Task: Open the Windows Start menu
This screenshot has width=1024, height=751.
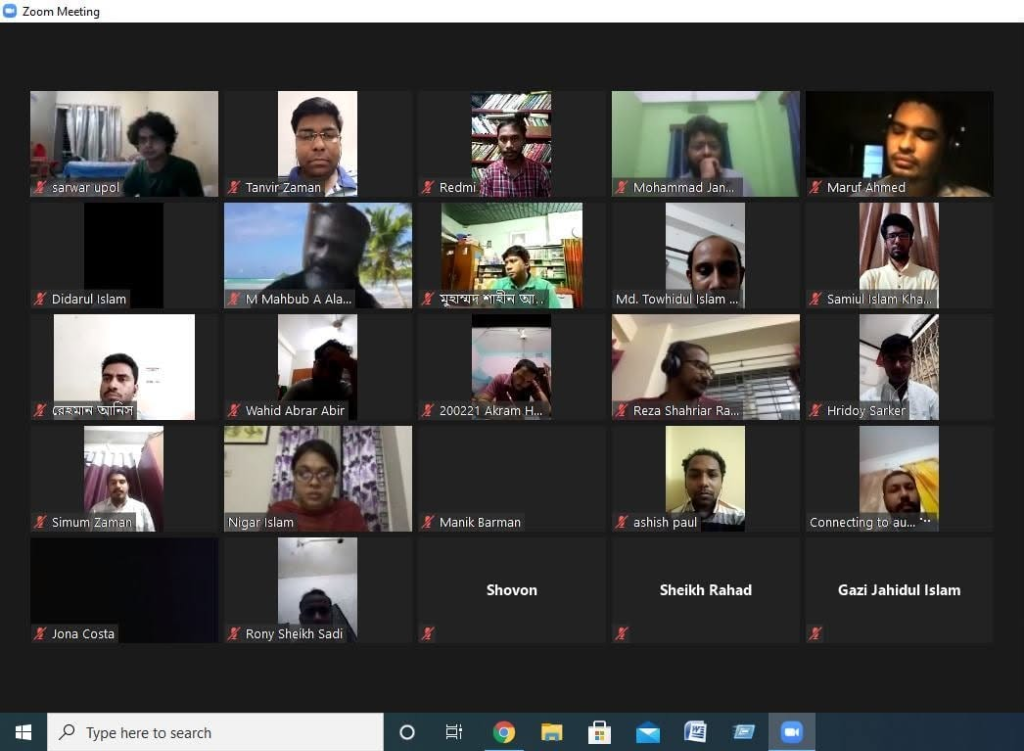Action: (24, 732)
